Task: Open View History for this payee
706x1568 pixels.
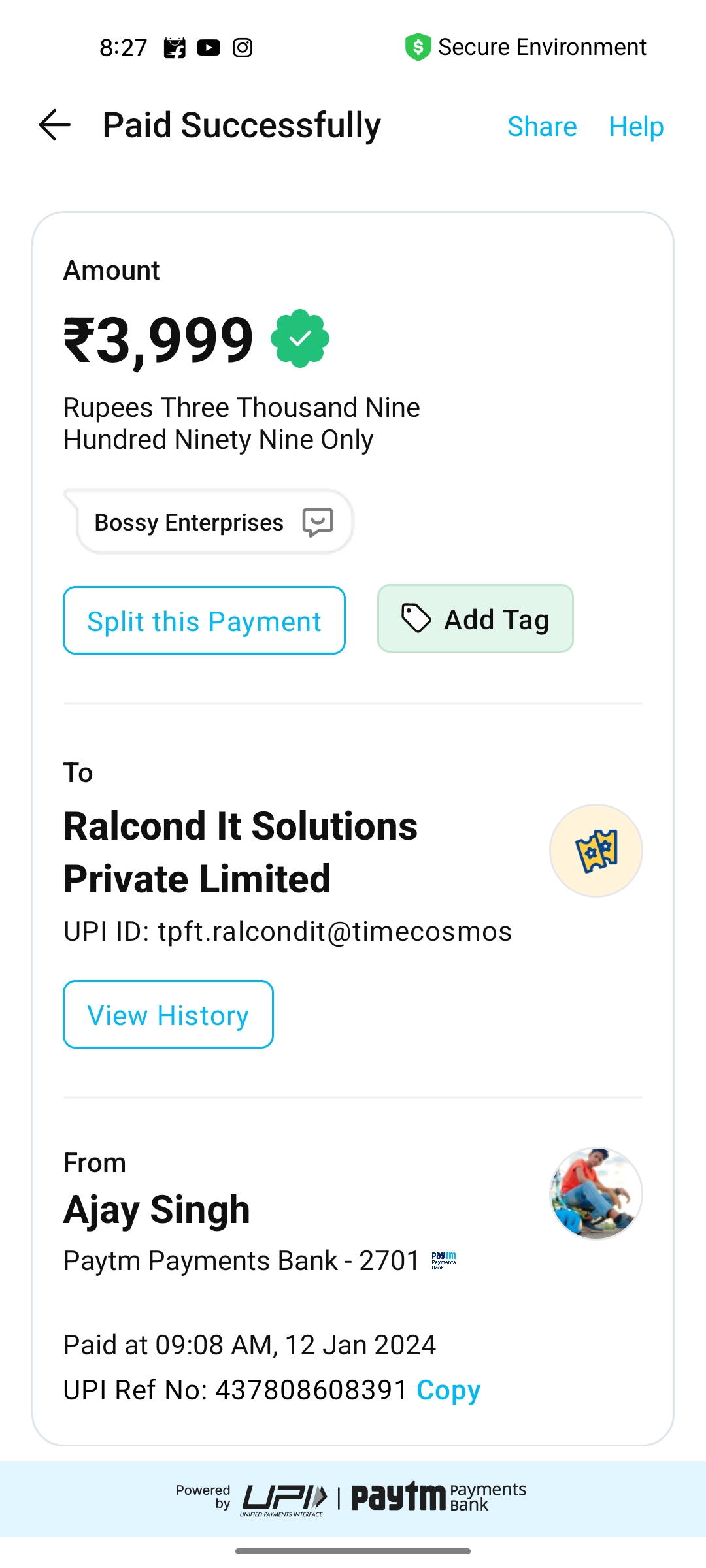Action: [x=168, y=1015]
